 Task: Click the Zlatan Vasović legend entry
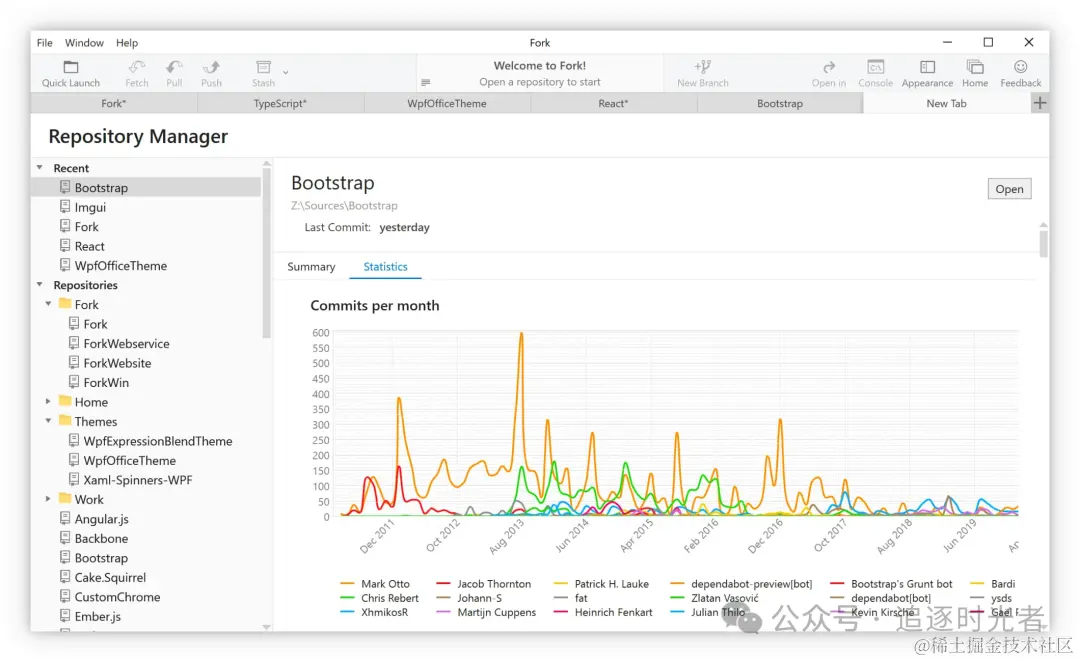pos(714,598)
